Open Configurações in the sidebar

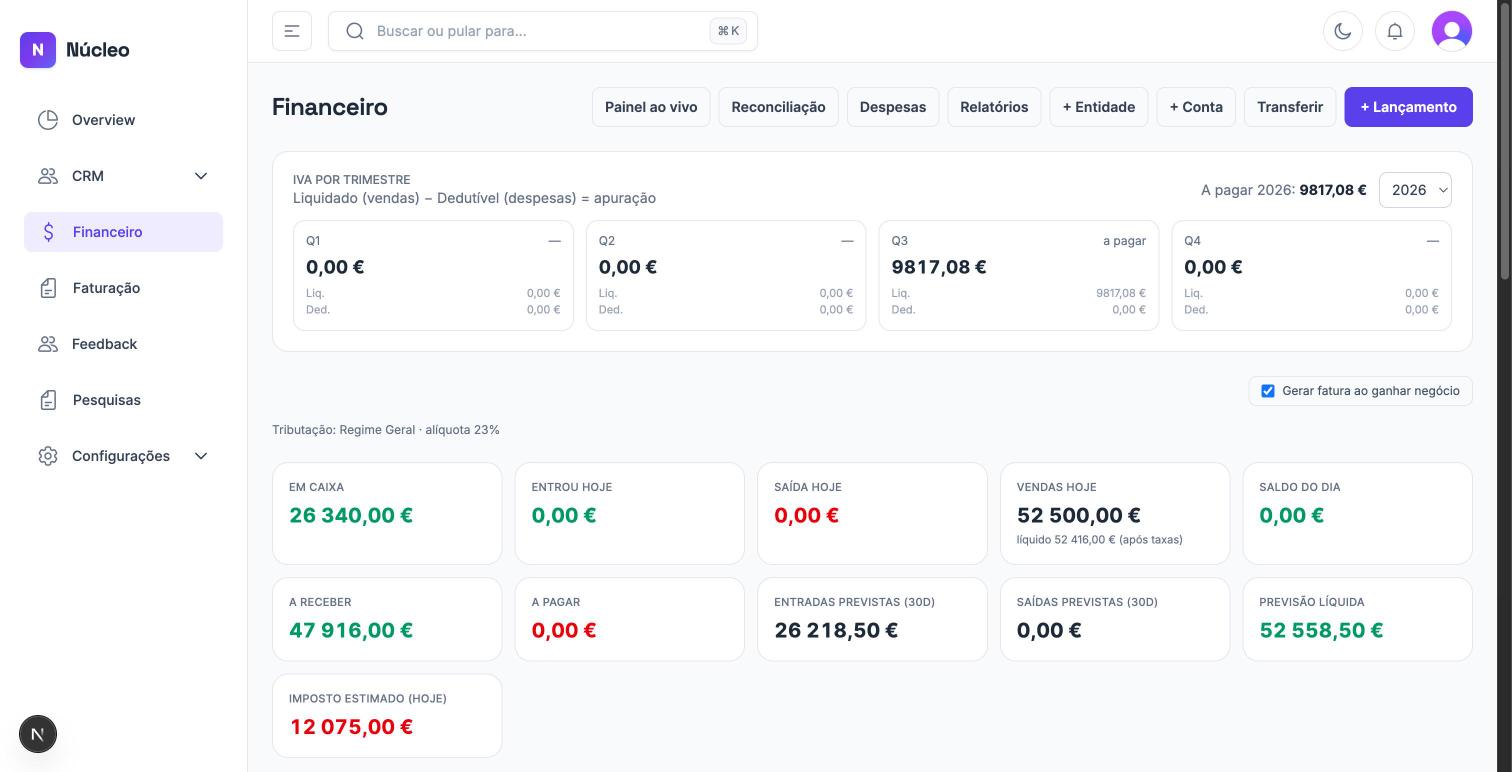click(x=123, y=456)
